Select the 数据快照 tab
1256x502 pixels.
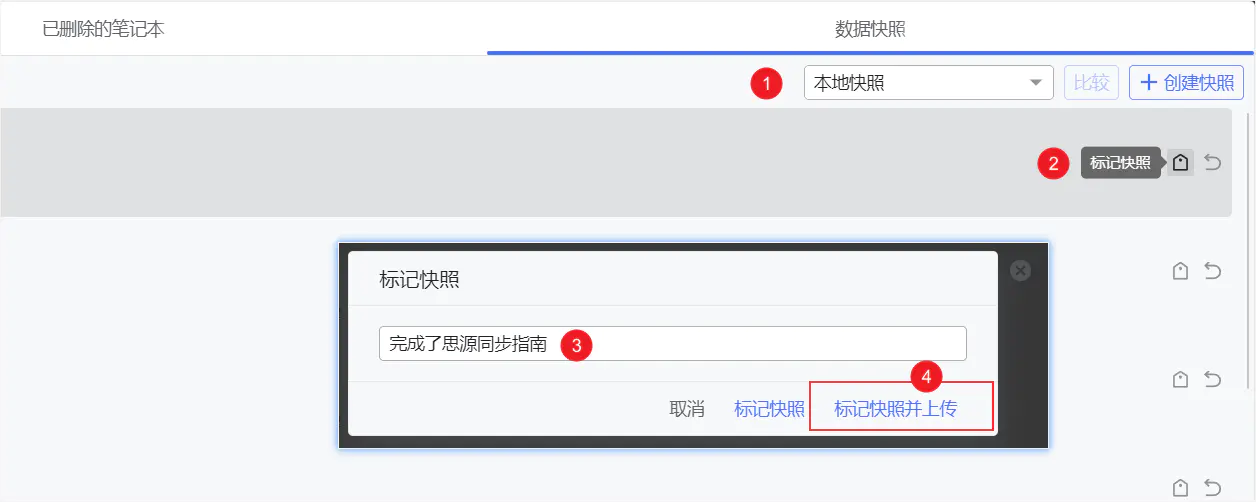point(870,29)
